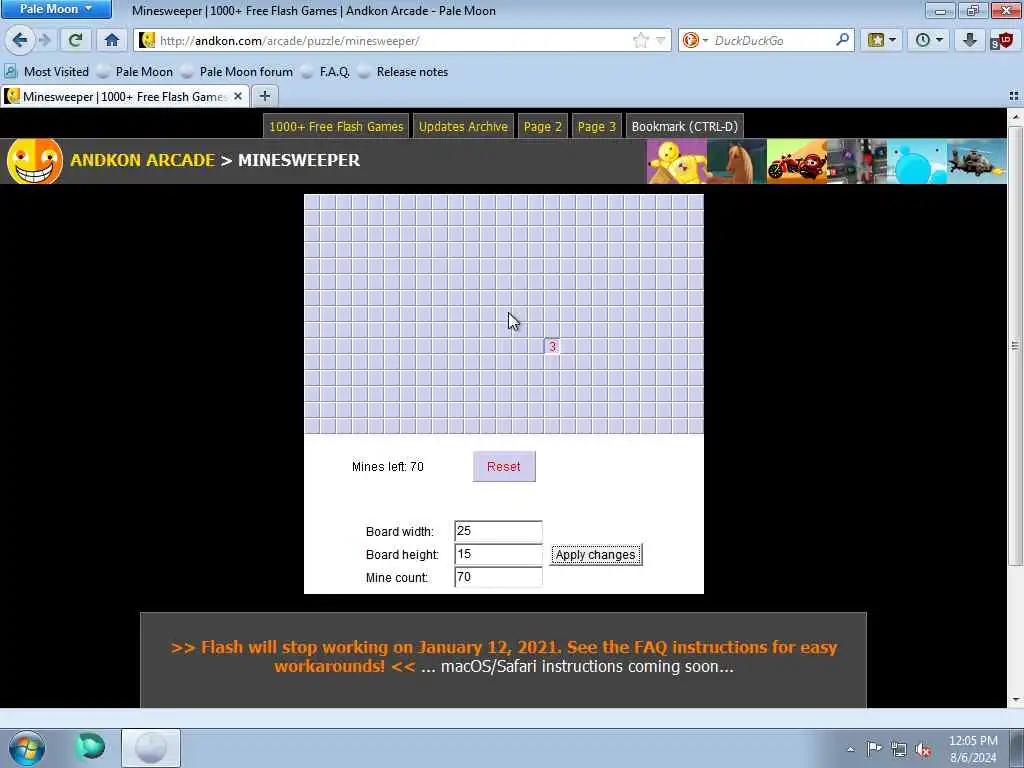Follow the ANDKON ARCADE header link
The width and height of the screenshot is (1024, 768).
click(x=142, y=160)
